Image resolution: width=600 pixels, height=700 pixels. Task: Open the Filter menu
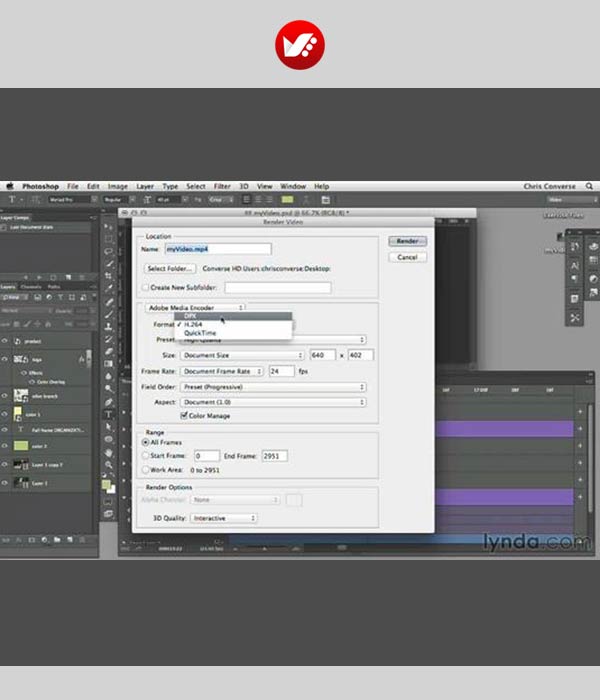click(x=222, y=186)
